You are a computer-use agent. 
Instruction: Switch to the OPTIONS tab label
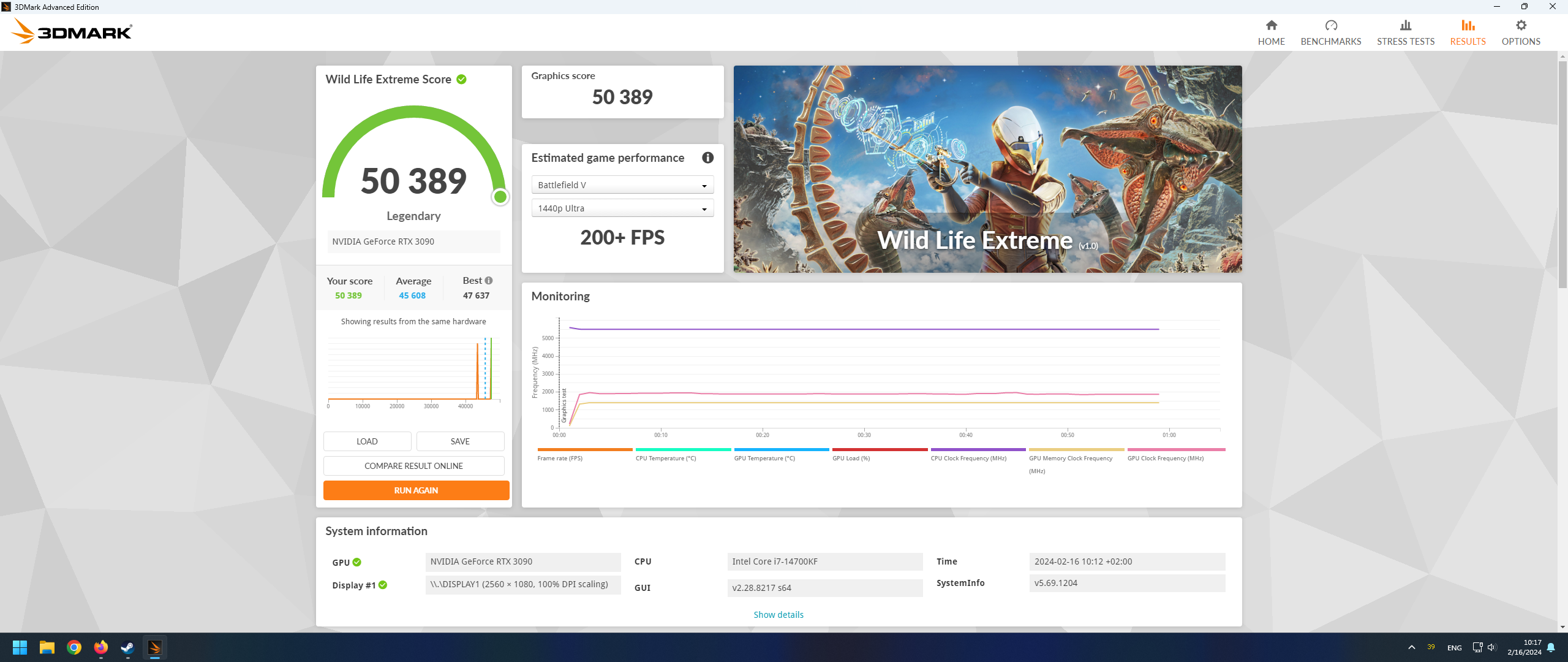pos(1521,42)
